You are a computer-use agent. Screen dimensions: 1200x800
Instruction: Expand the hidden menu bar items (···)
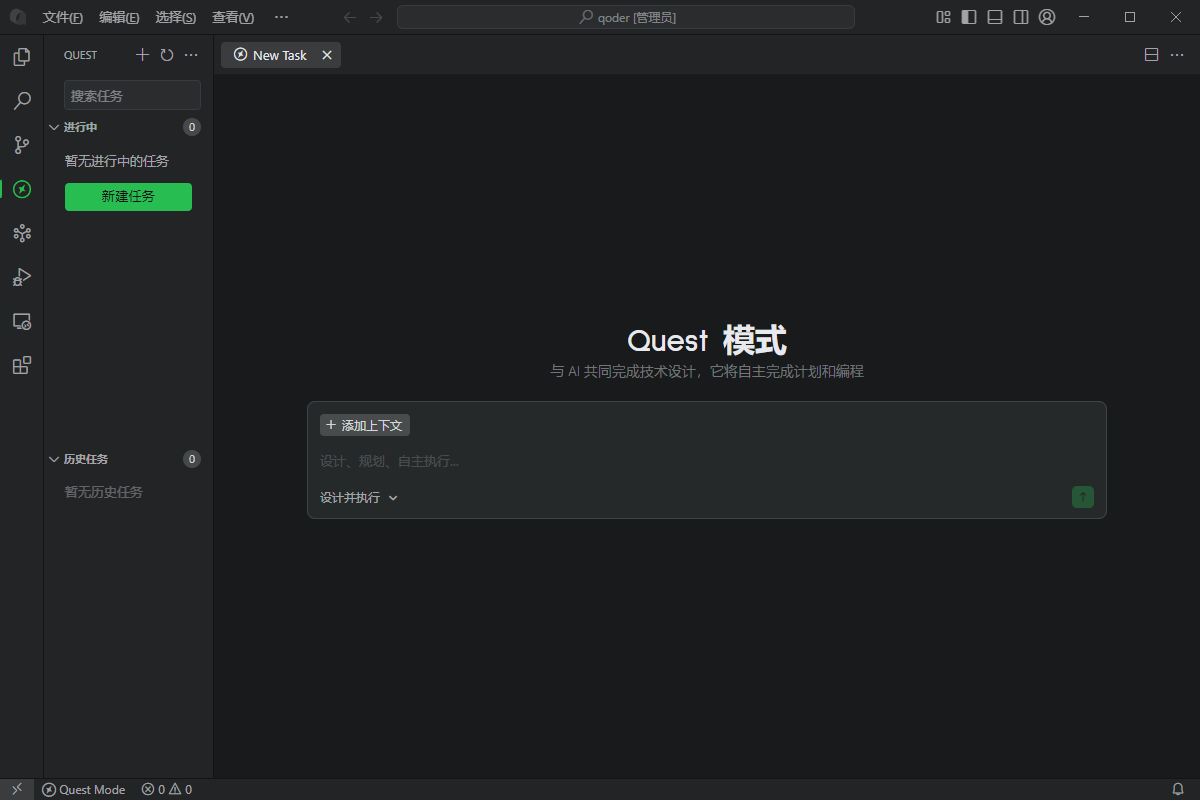[281, 17]
